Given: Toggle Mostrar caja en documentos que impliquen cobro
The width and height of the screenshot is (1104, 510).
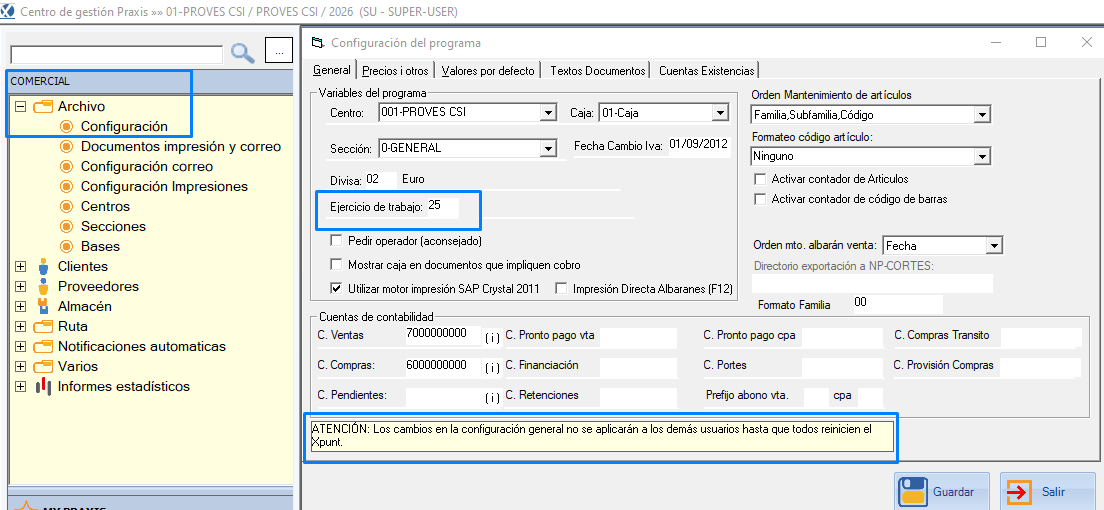Looking at the screenshot, I should click(336, 265).
